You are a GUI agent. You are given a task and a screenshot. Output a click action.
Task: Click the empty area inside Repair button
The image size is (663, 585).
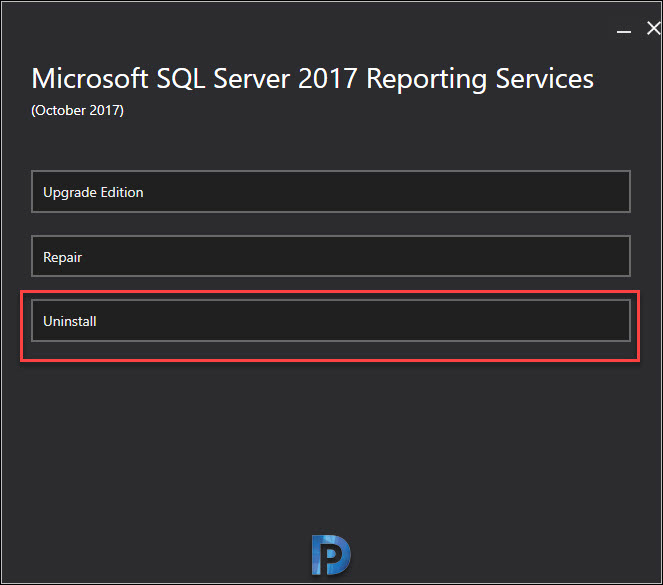tap(381, 256)
